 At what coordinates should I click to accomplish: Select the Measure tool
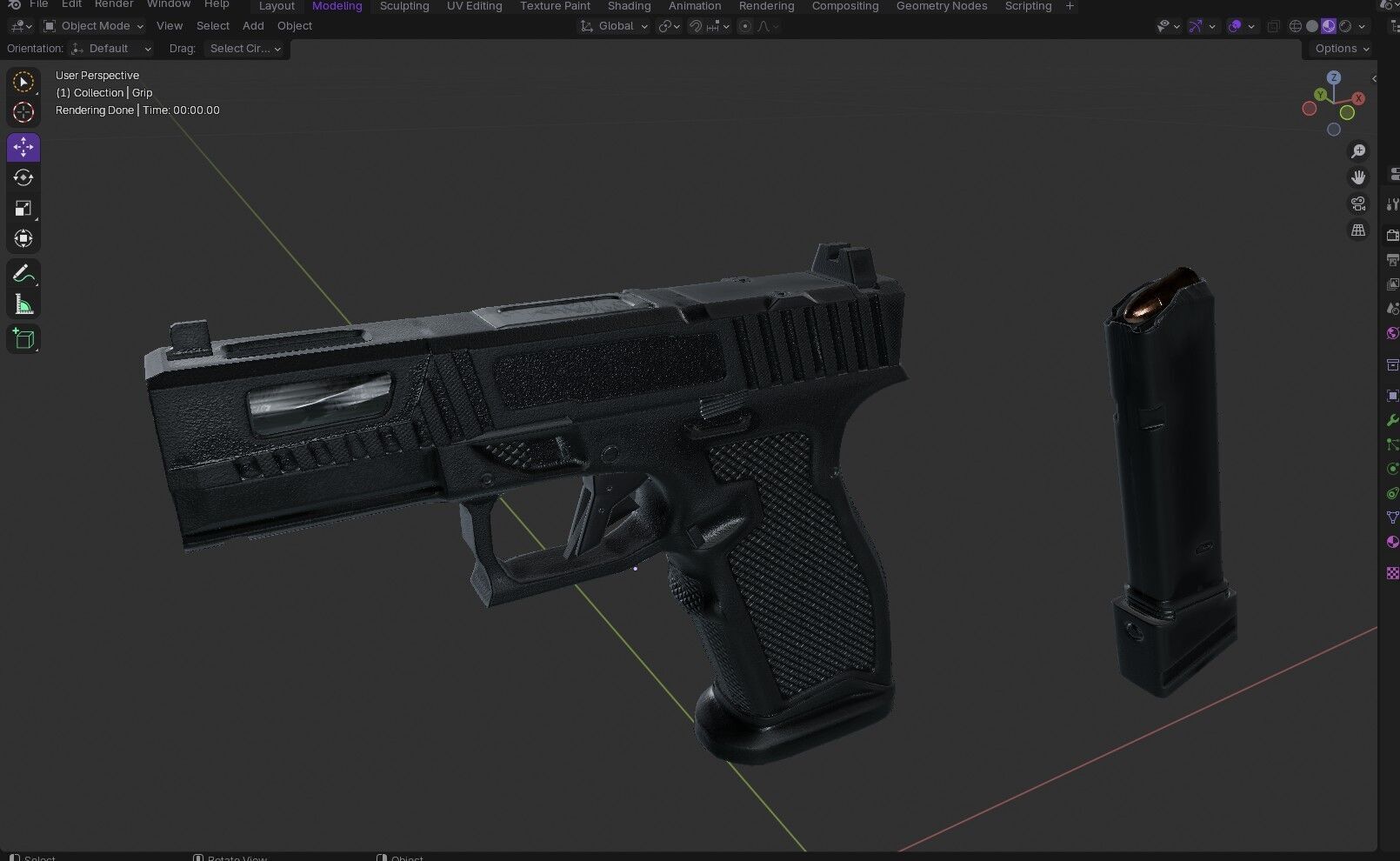pyautogui.click(x=23, y=304)
